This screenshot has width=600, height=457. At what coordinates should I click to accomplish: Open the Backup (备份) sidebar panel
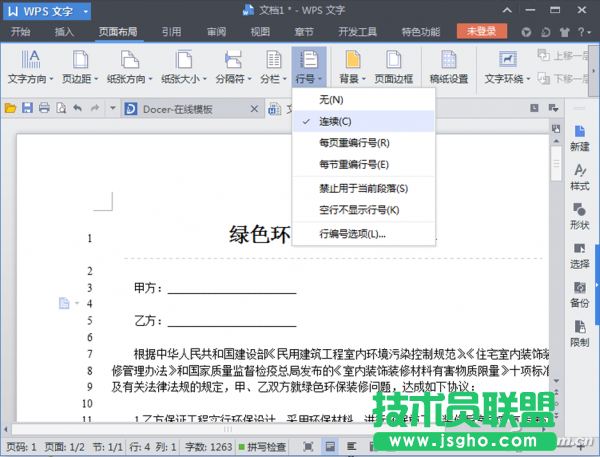click(x=579, y=295)
